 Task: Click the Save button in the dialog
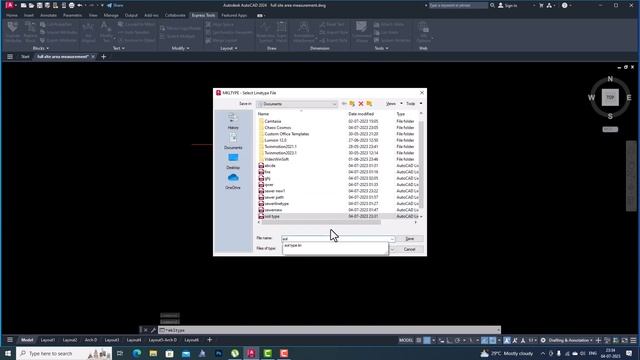pyautogui.click(x=409, y=239)
